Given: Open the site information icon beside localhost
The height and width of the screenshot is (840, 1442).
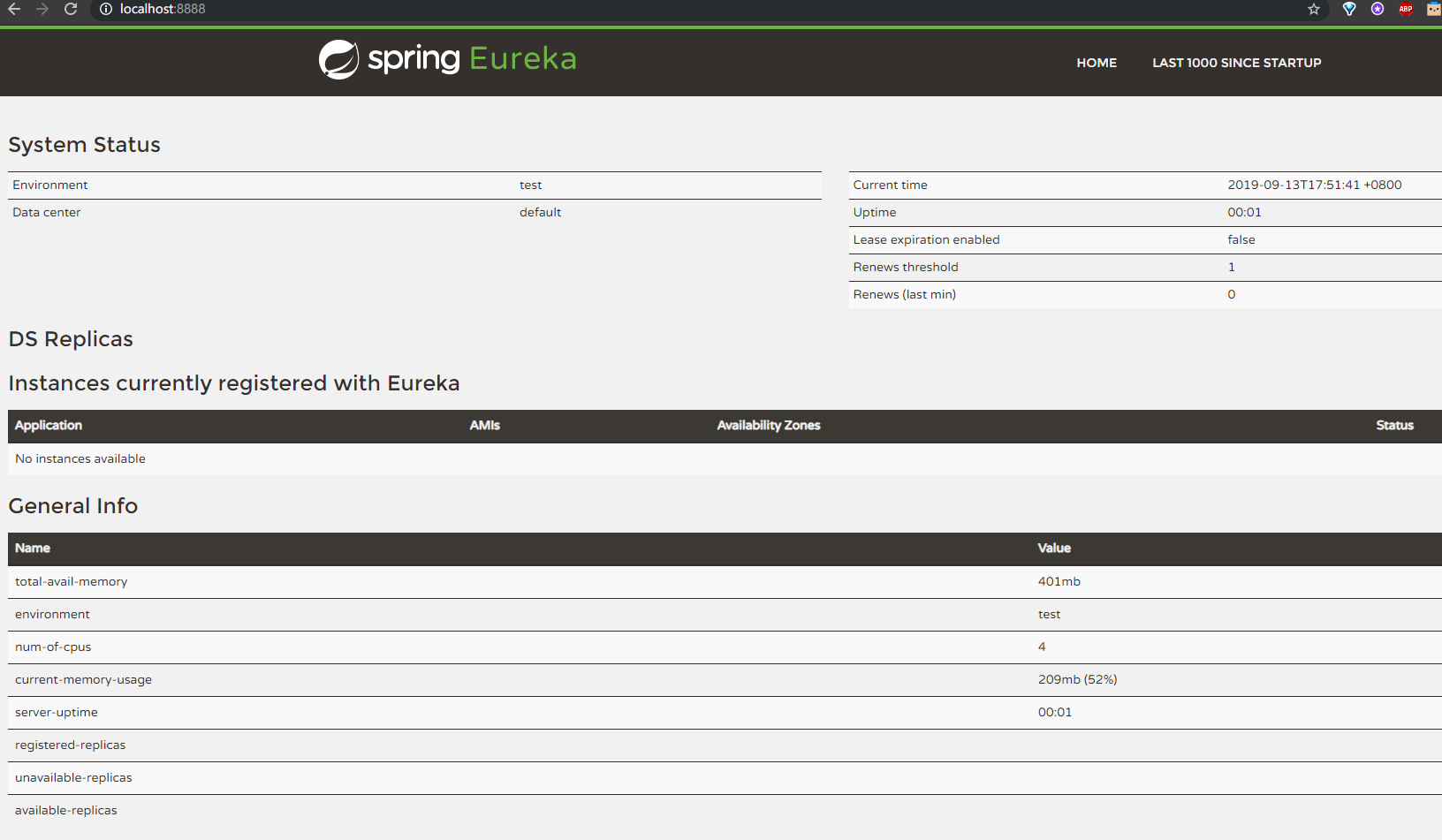Looking at the screenshot, I should pos(106,9).
